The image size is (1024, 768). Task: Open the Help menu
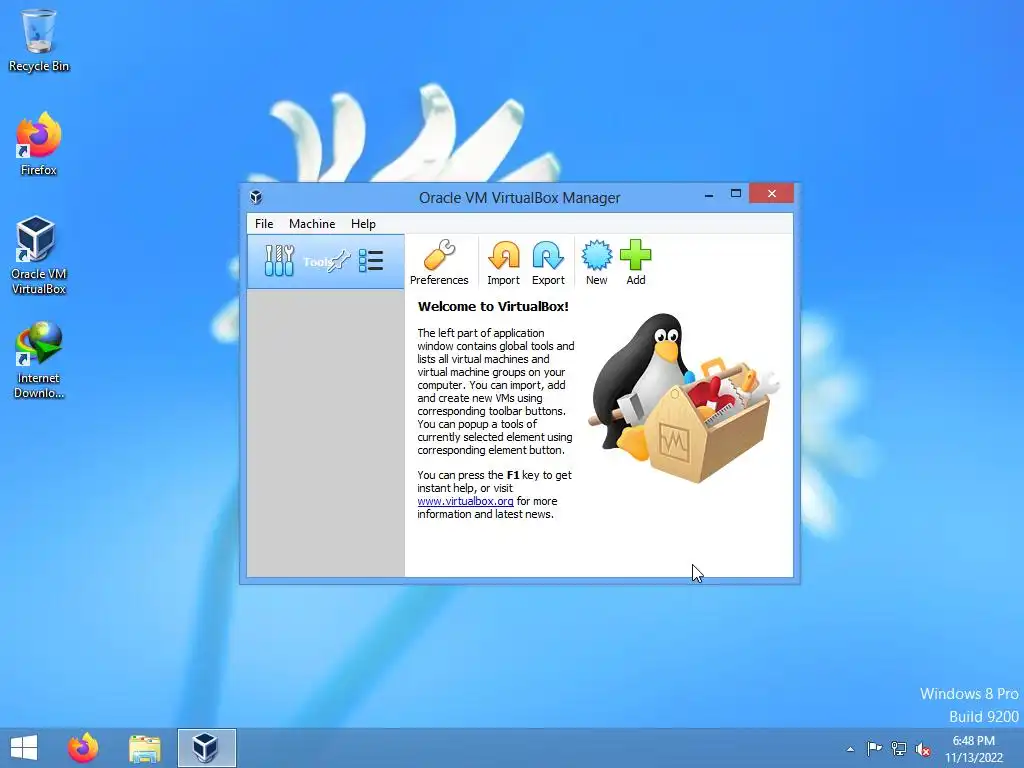pos(363,223)
